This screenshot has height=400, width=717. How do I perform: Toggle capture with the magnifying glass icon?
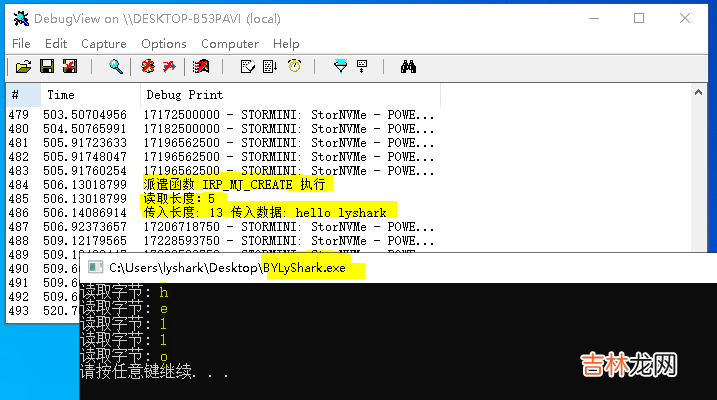(116, 67)
